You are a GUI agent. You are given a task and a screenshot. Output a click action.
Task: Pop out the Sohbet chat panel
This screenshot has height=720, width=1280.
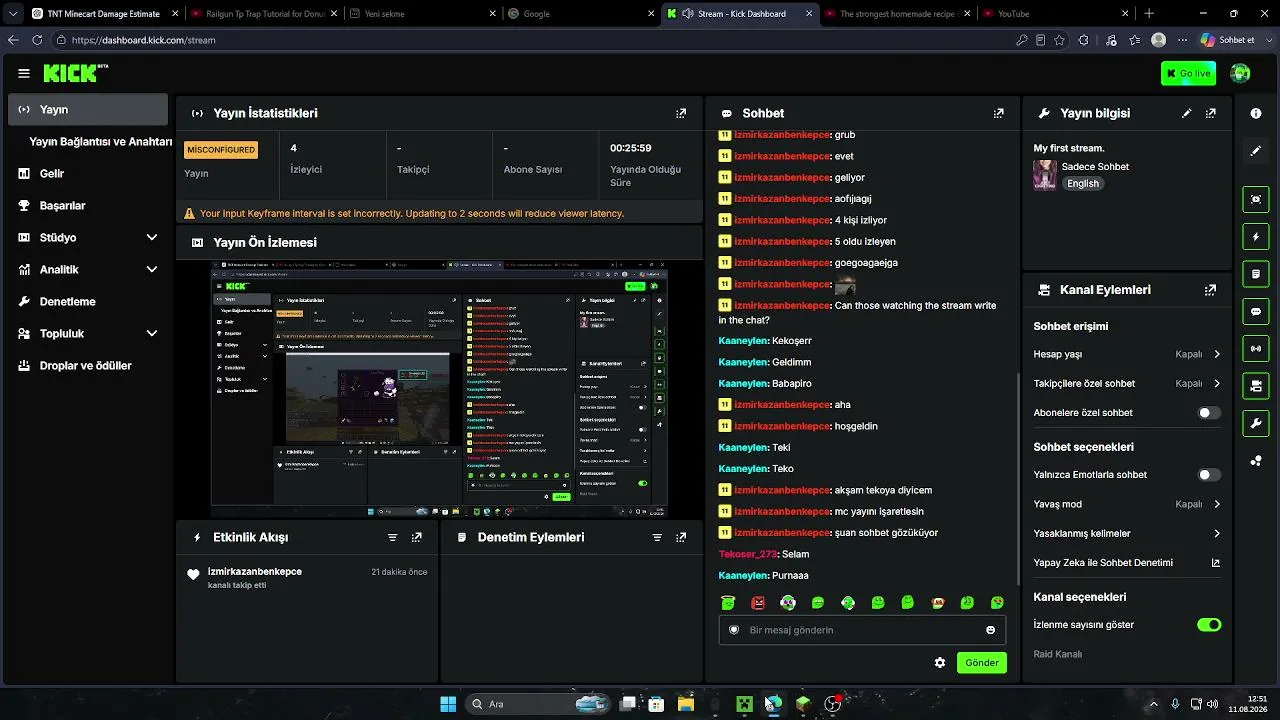click(998, 114)
